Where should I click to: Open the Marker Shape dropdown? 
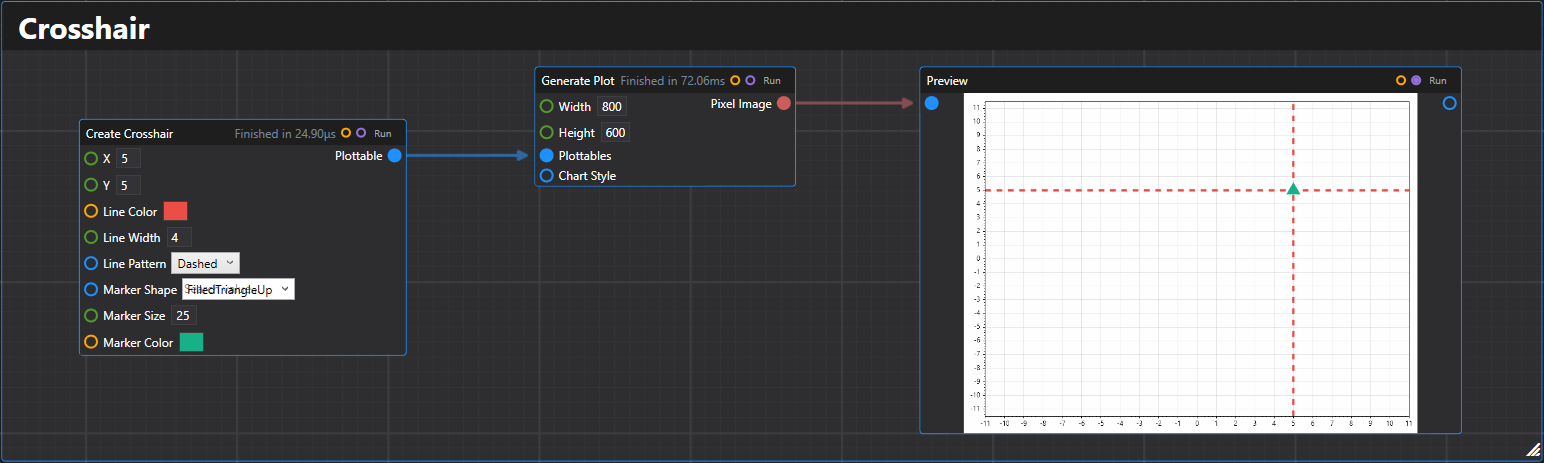click(238, 289)
